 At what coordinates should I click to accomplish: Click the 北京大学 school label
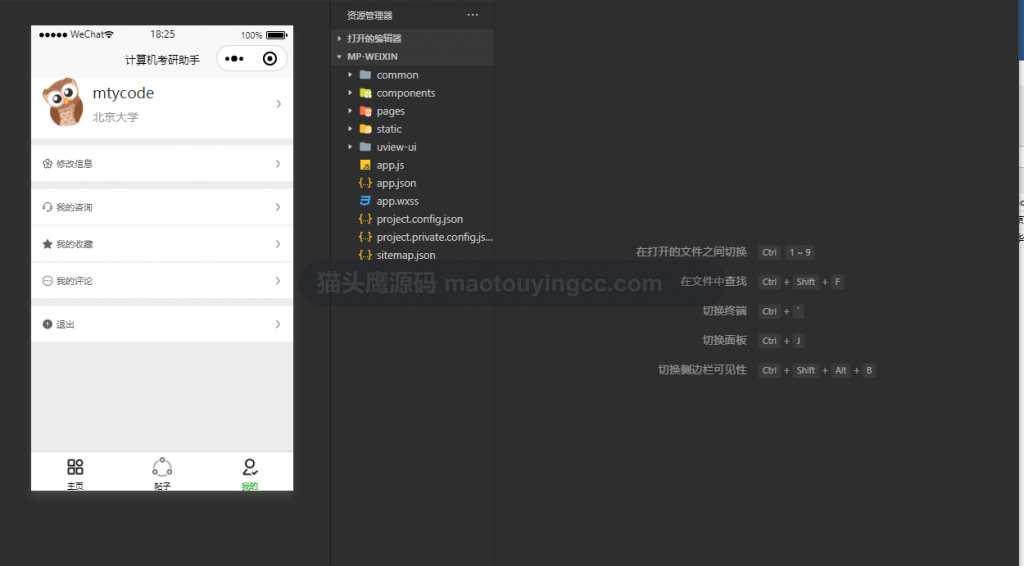pos(116,117)
